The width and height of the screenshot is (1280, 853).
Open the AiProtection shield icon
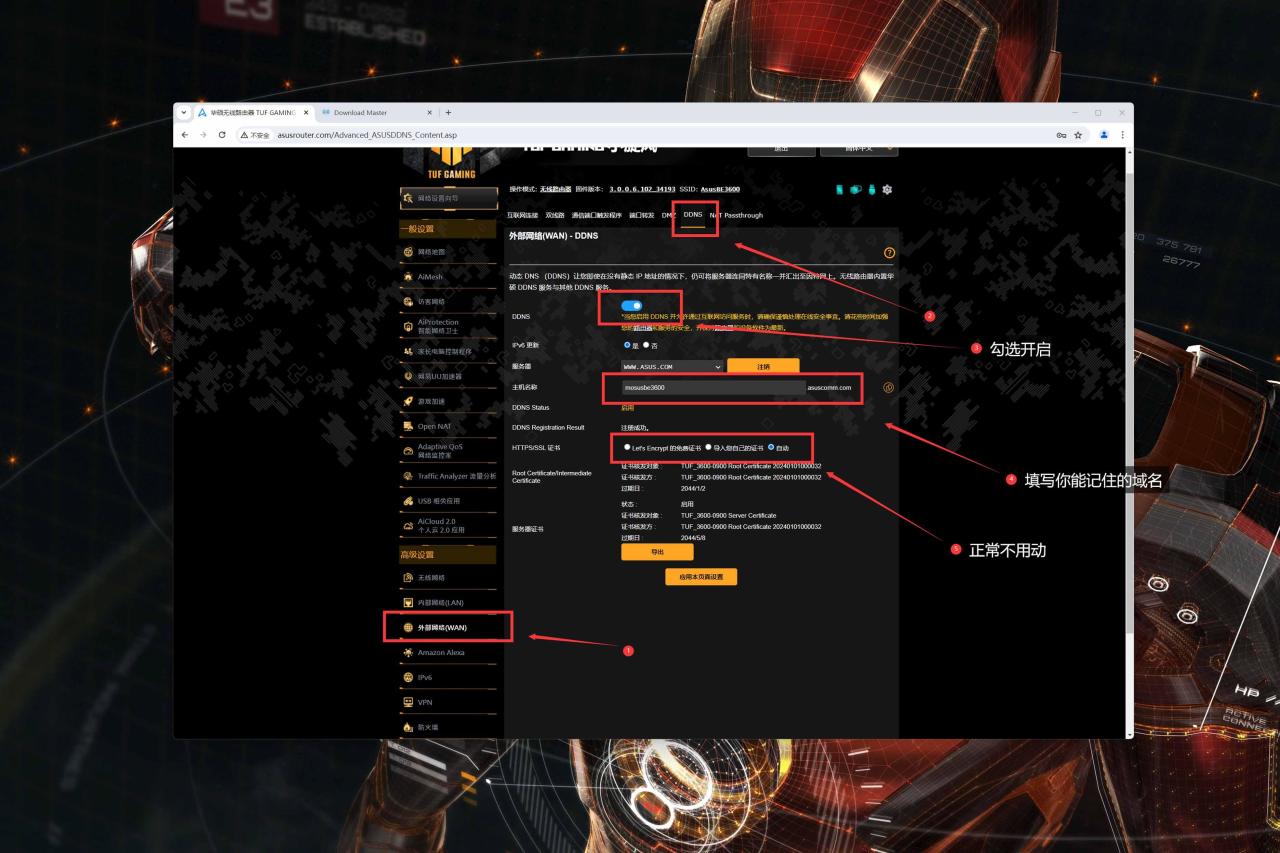point(408,326)
